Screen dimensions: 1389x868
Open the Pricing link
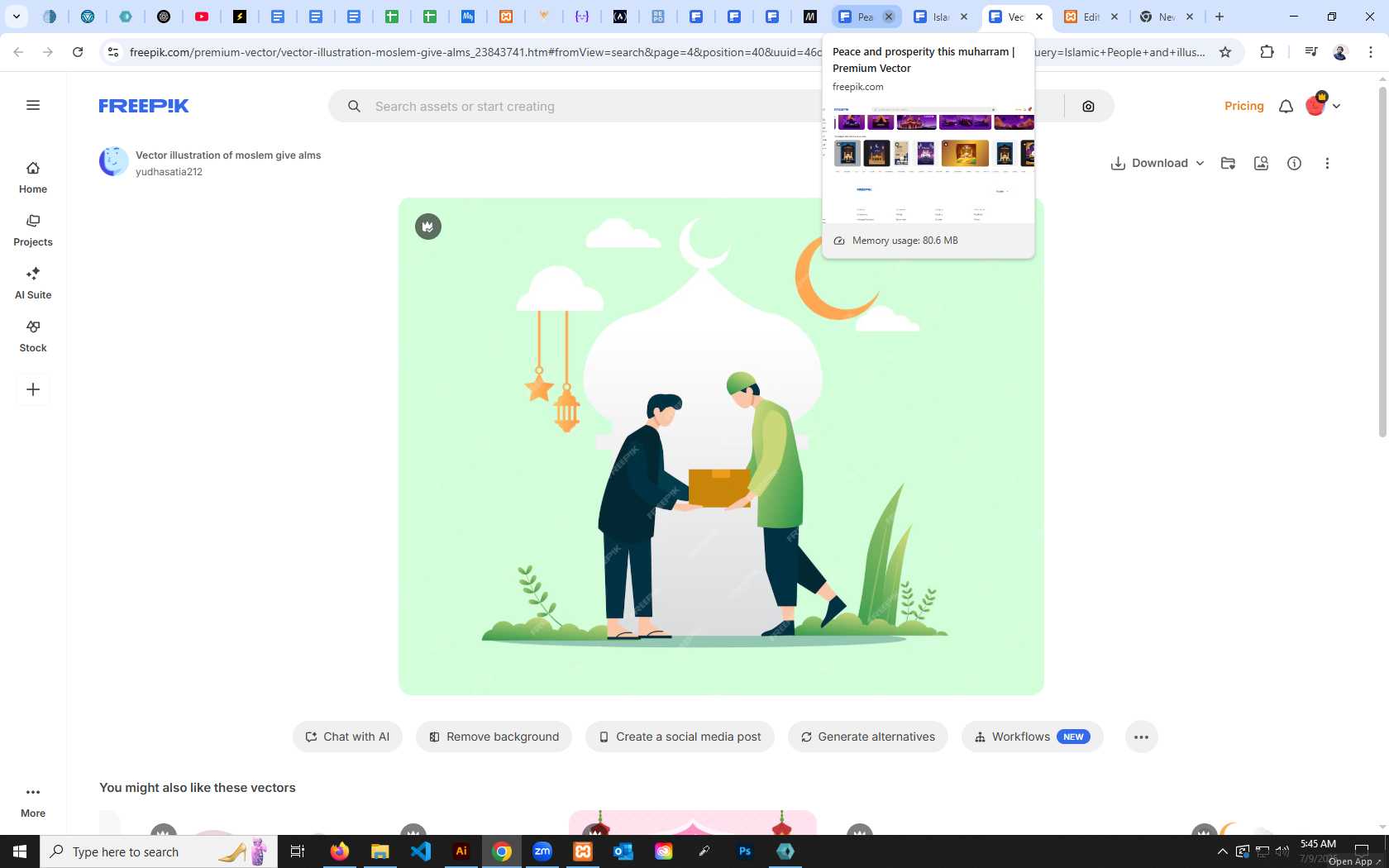[1243, 106]
